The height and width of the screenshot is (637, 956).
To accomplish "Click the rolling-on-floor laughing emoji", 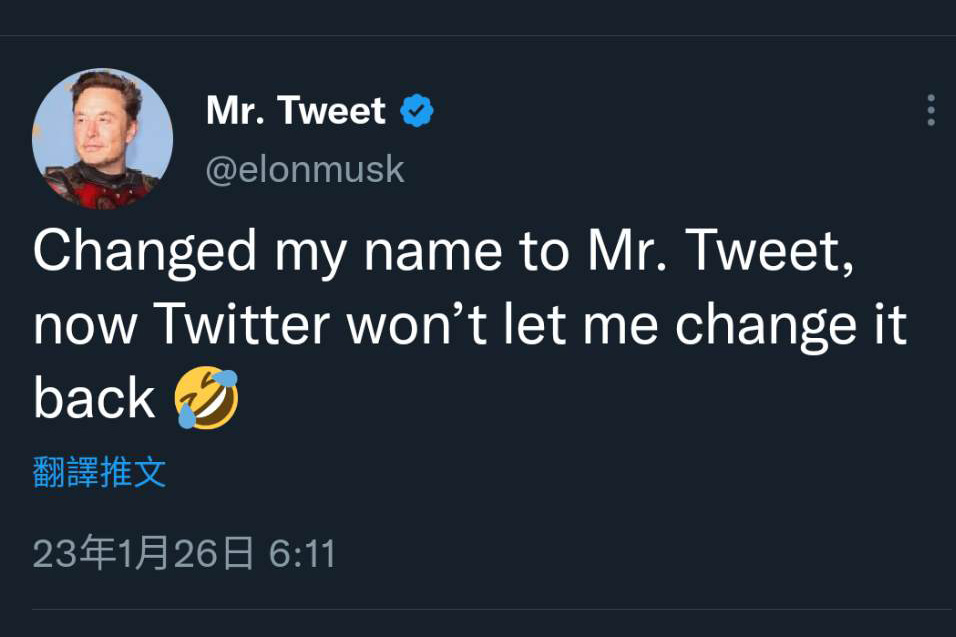I will tap(207, 397).
